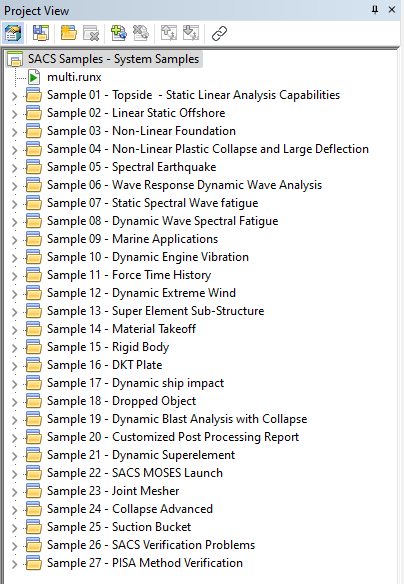Click the project home icon in toolbar
The image size is (404, 584).
(13, 33)
